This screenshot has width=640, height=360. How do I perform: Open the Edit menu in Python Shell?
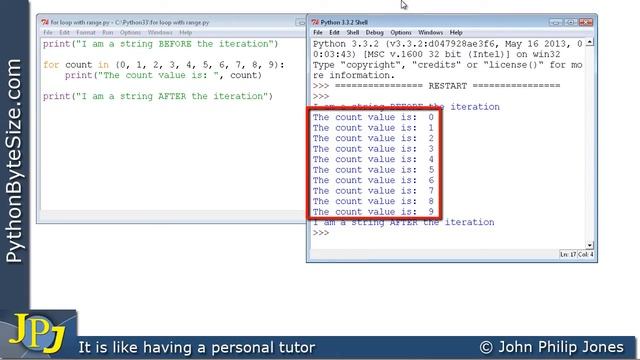tap(334, 32)
